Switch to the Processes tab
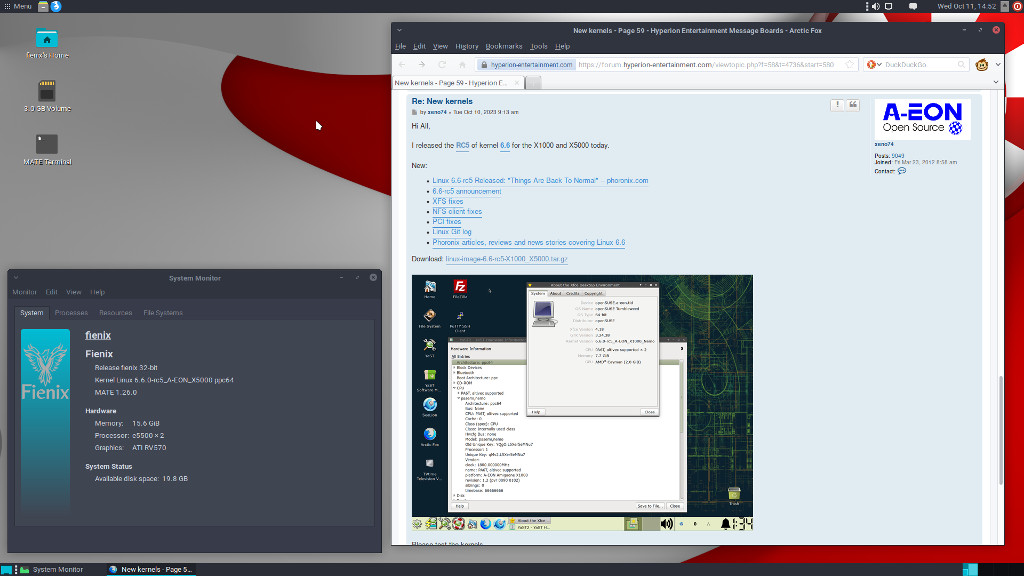 point(71,313)
